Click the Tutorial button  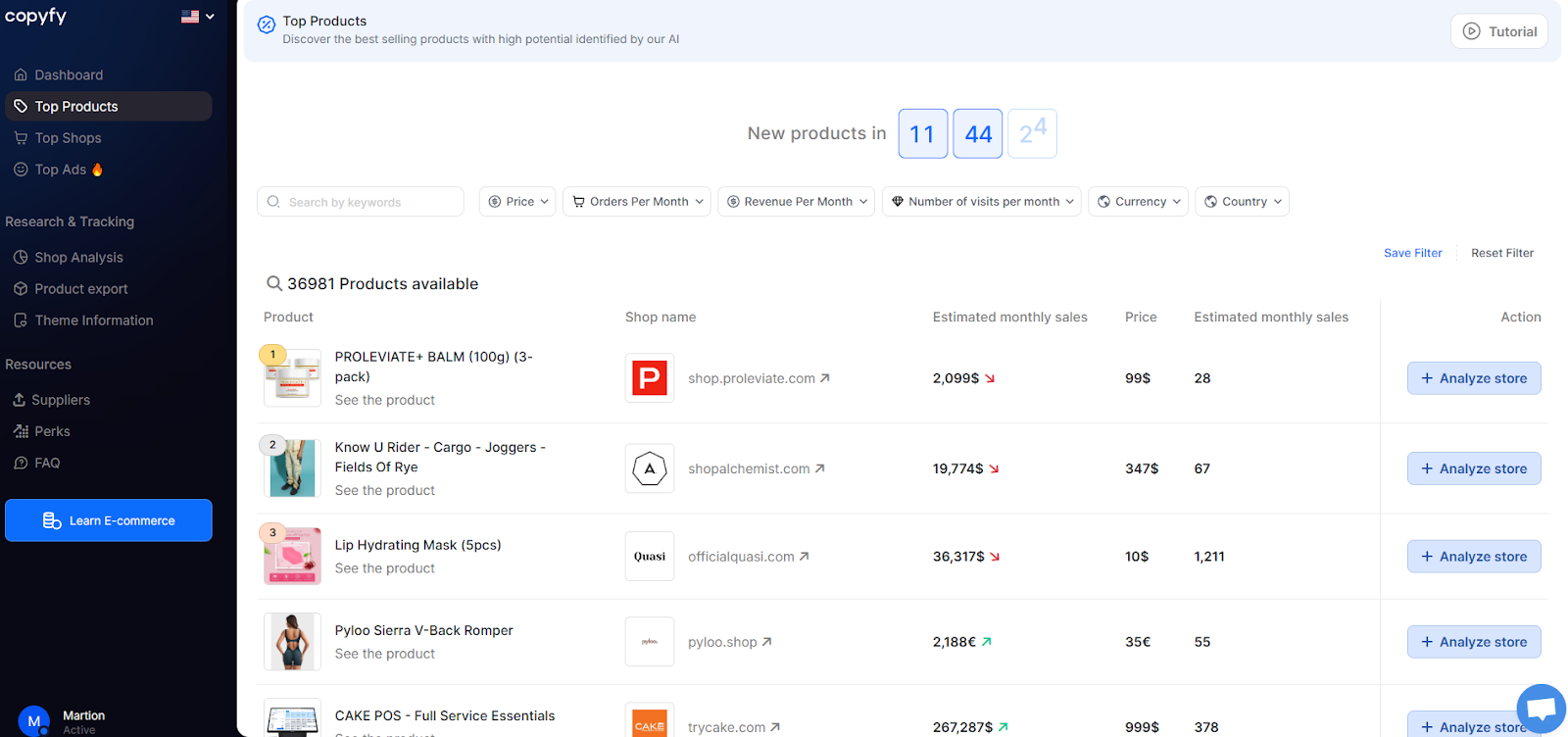(1499, 31)
